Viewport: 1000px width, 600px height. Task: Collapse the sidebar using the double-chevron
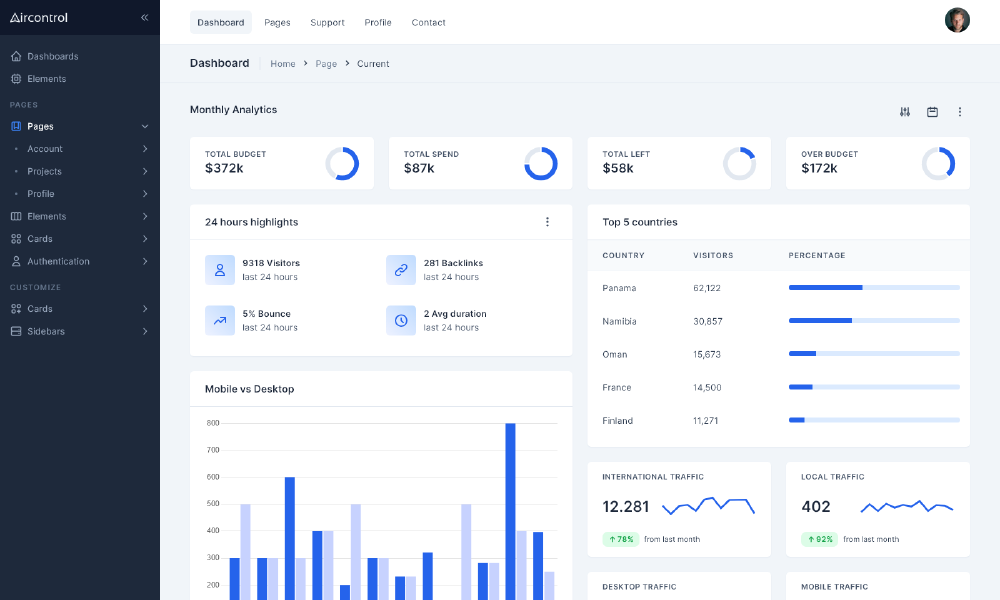click(x=144, y=17)
